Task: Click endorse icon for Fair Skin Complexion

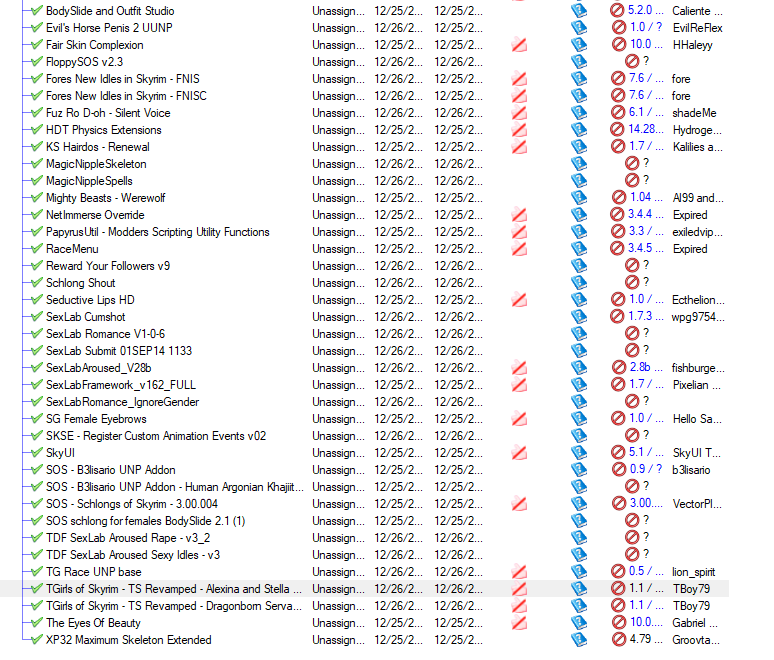Action: click(519, 45)
